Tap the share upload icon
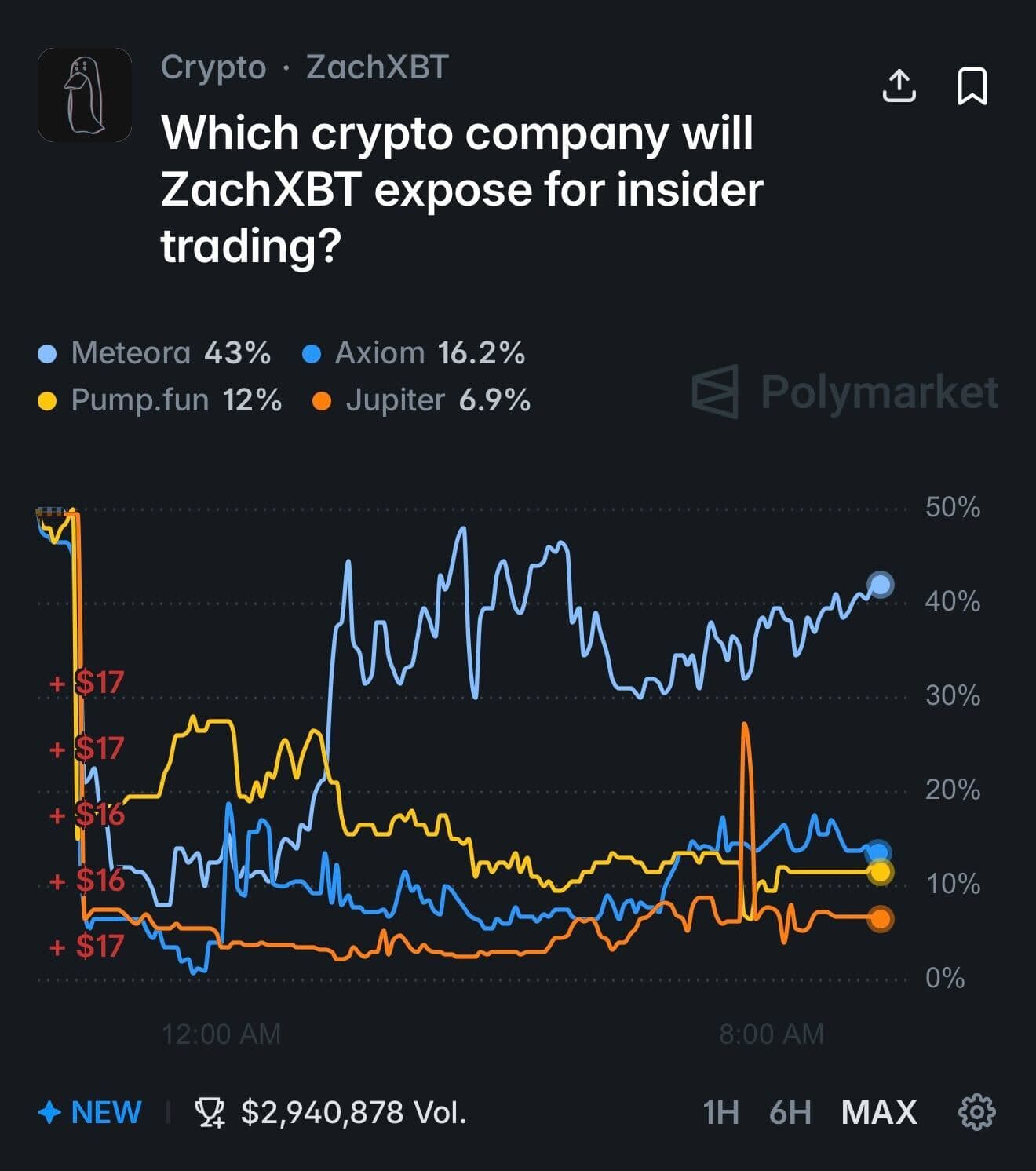 [899, 86]
